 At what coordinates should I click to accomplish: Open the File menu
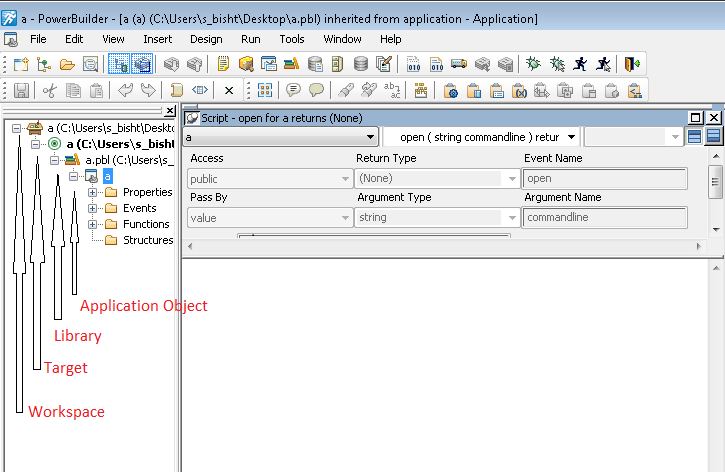(x=38, y=39)
